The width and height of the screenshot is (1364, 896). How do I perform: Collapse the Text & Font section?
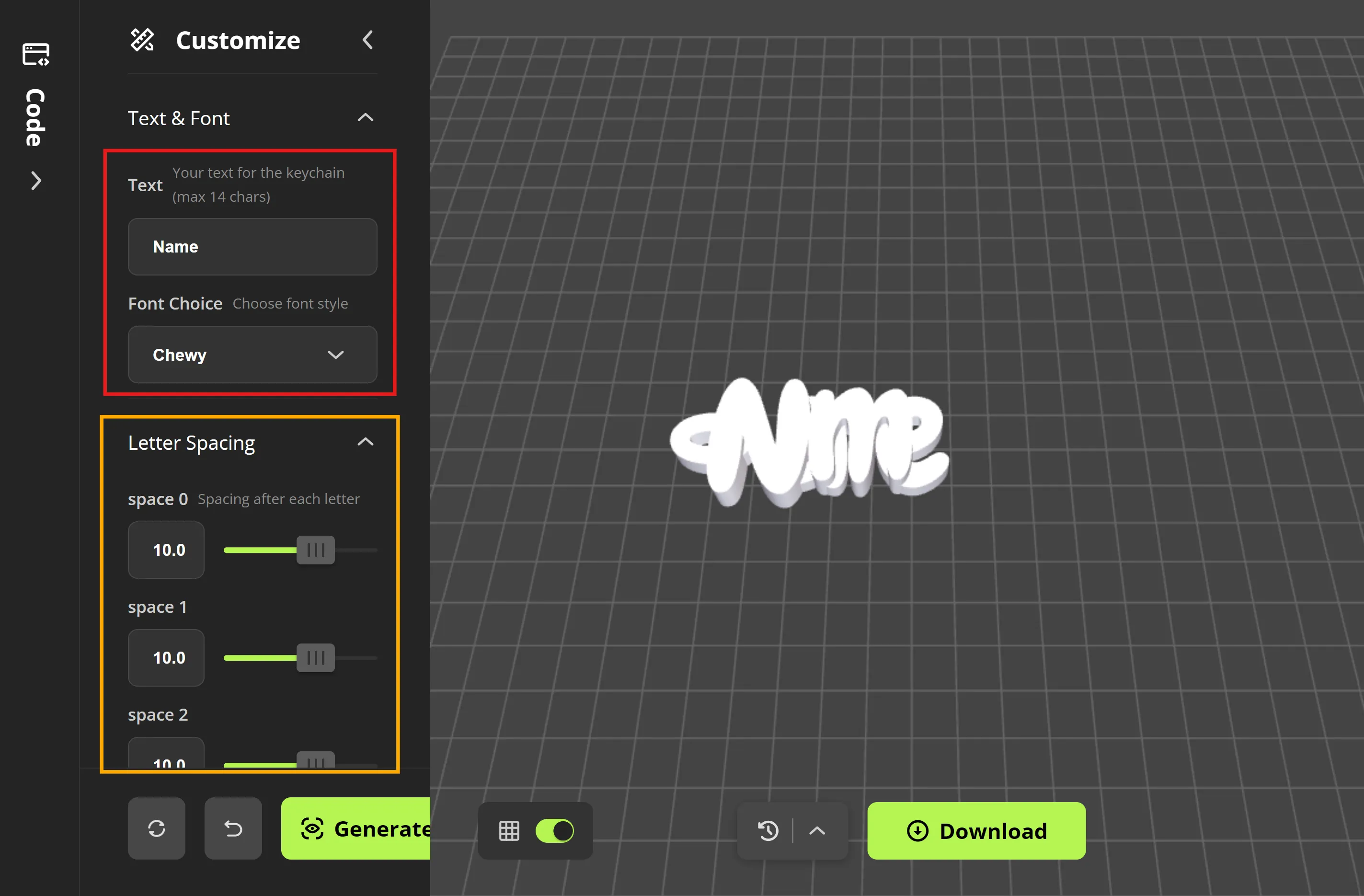pos(365,118)
